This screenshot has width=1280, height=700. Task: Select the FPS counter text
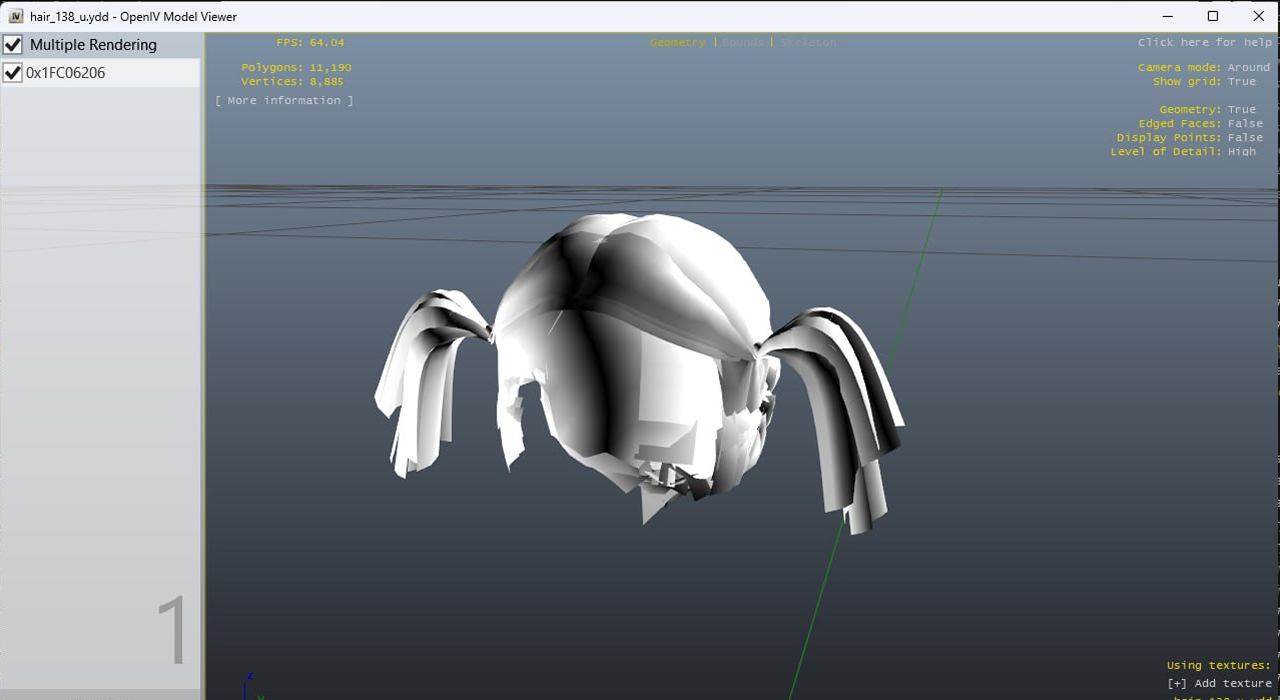(x=310, y=42)
